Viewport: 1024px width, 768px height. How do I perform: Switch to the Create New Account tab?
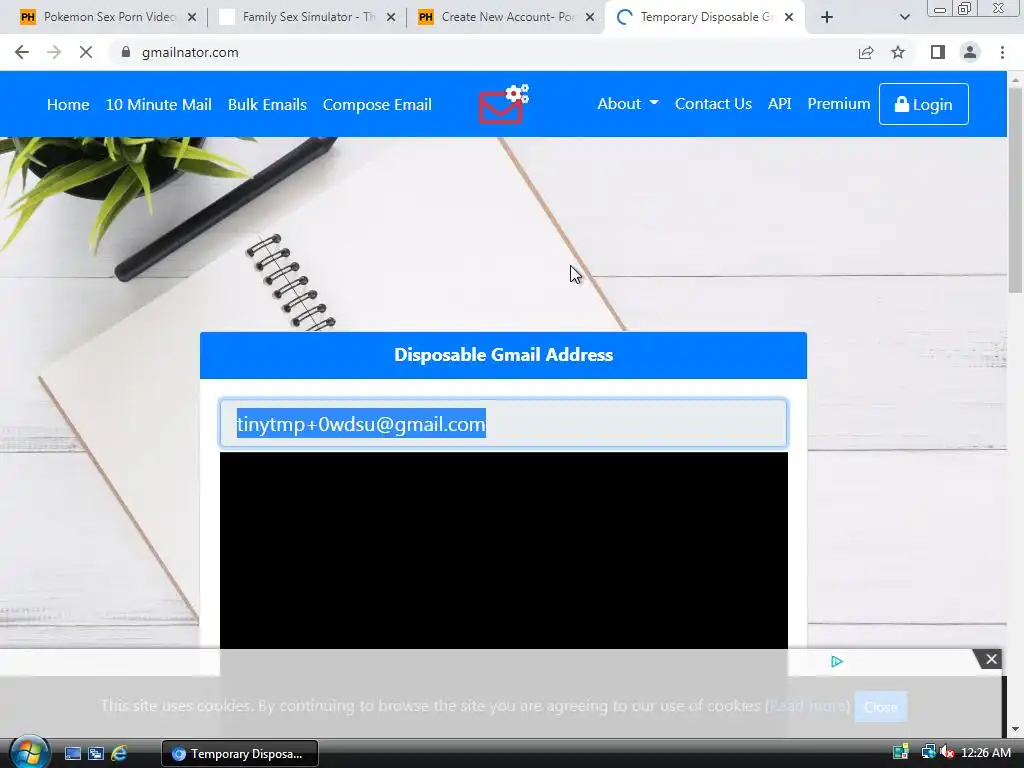[507, 17]
